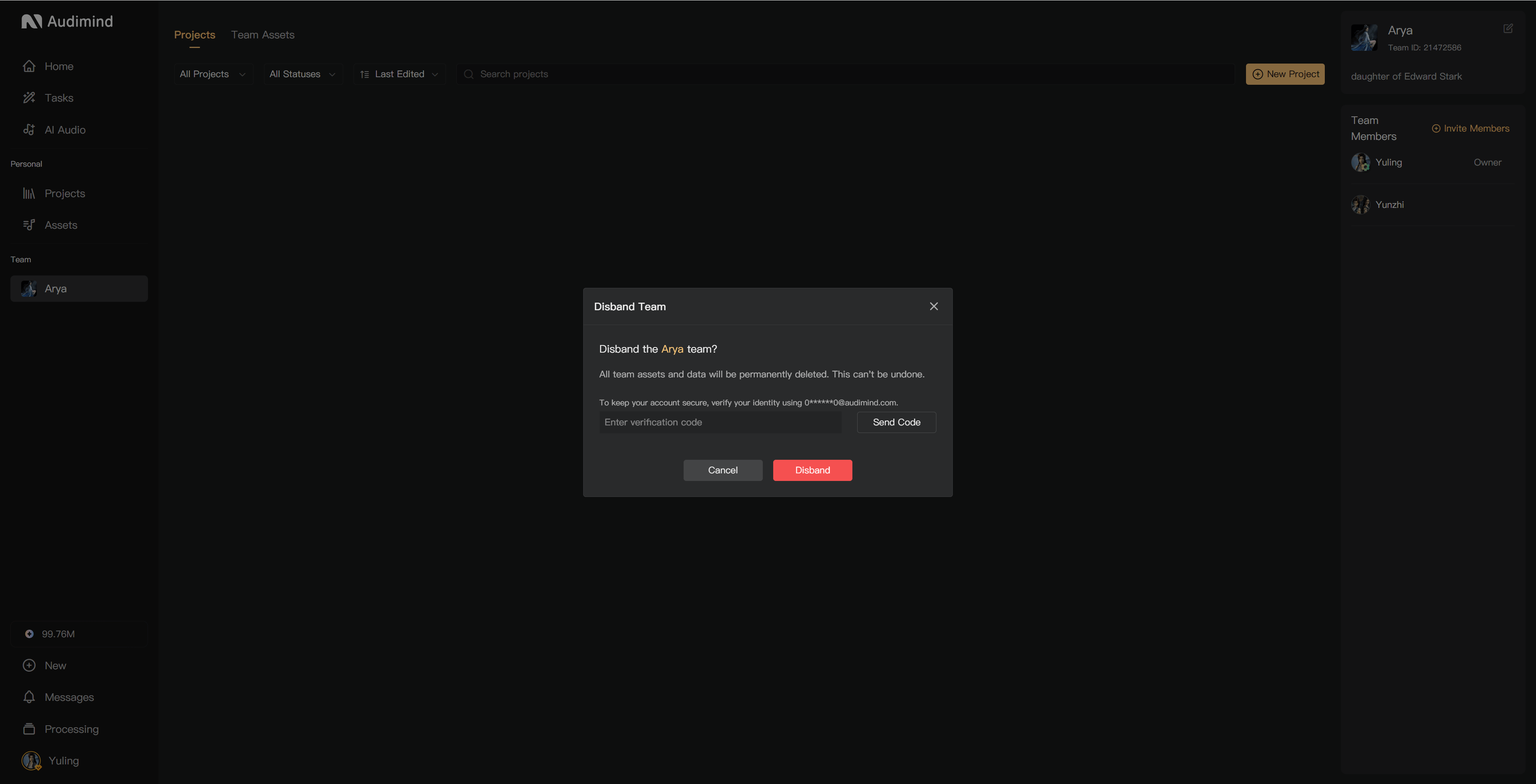
Task: Select Yuling's avatar in Team Members
Action: coord(1360,162)
